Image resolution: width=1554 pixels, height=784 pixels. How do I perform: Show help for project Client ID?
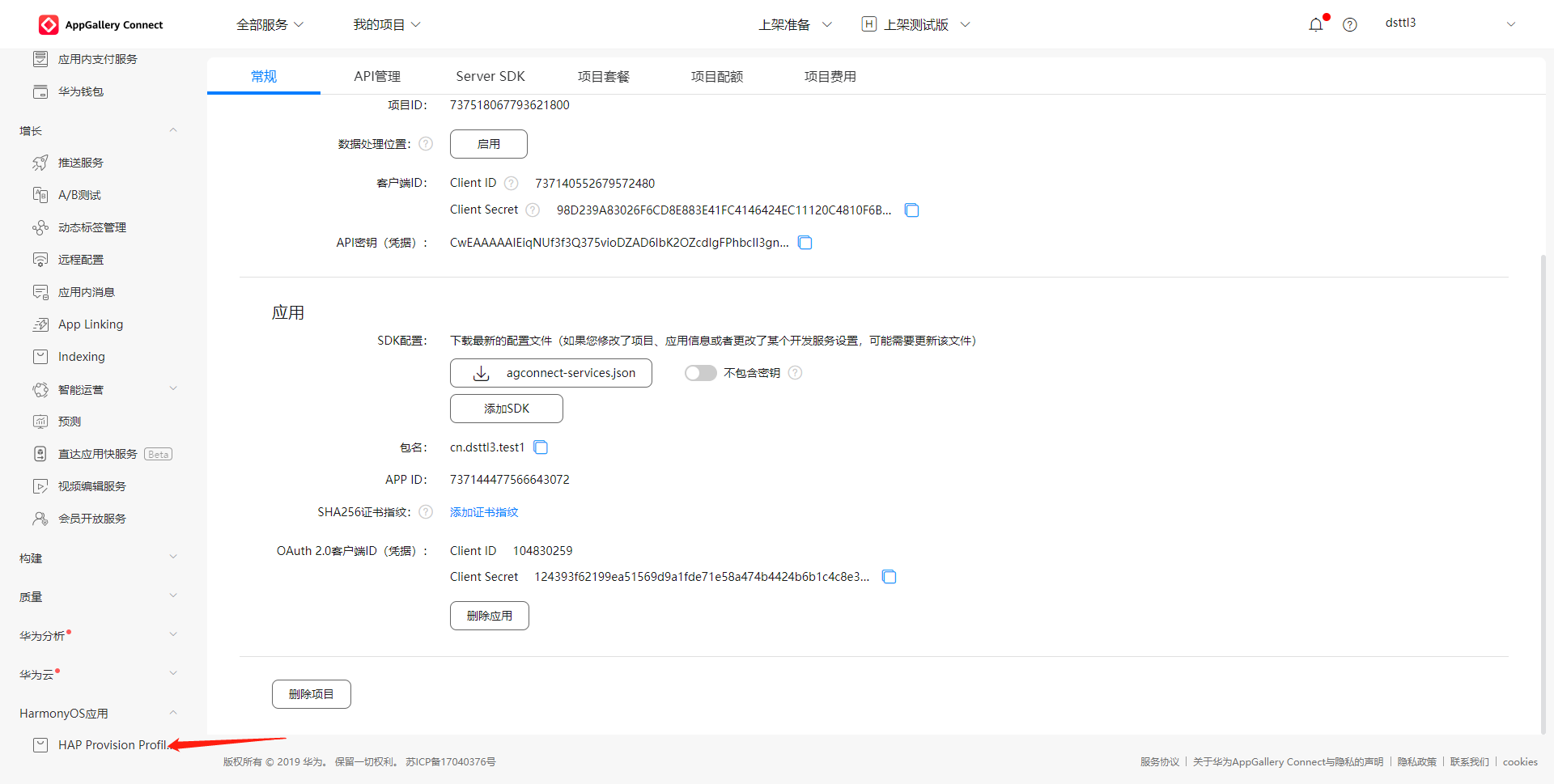(512, 184)
